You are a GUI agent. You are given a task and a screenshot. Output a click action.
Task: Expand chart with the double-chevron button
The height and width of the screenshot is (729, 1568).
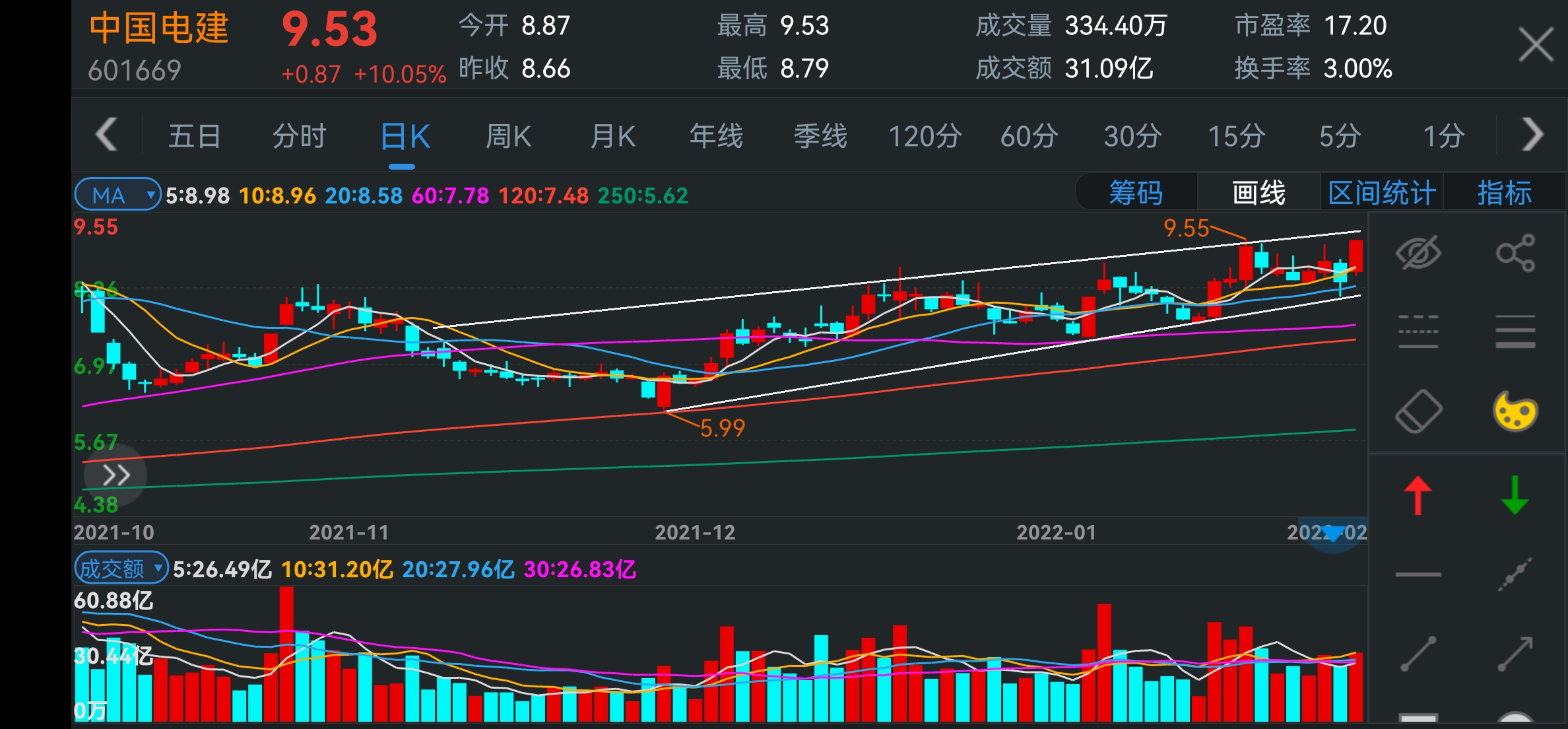coord(115,475)
